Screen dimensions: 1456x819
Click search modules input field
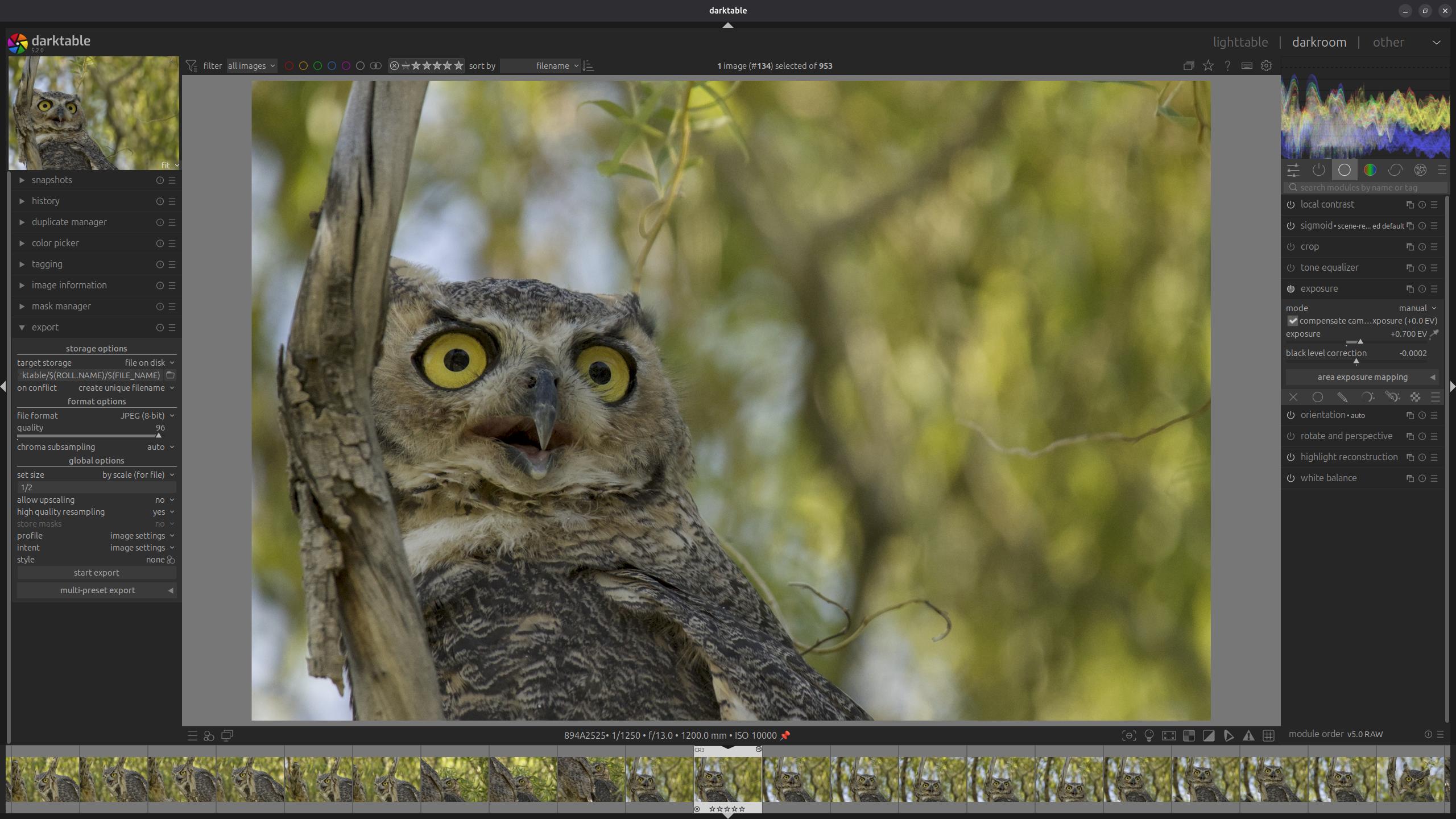click(1365, 188)
